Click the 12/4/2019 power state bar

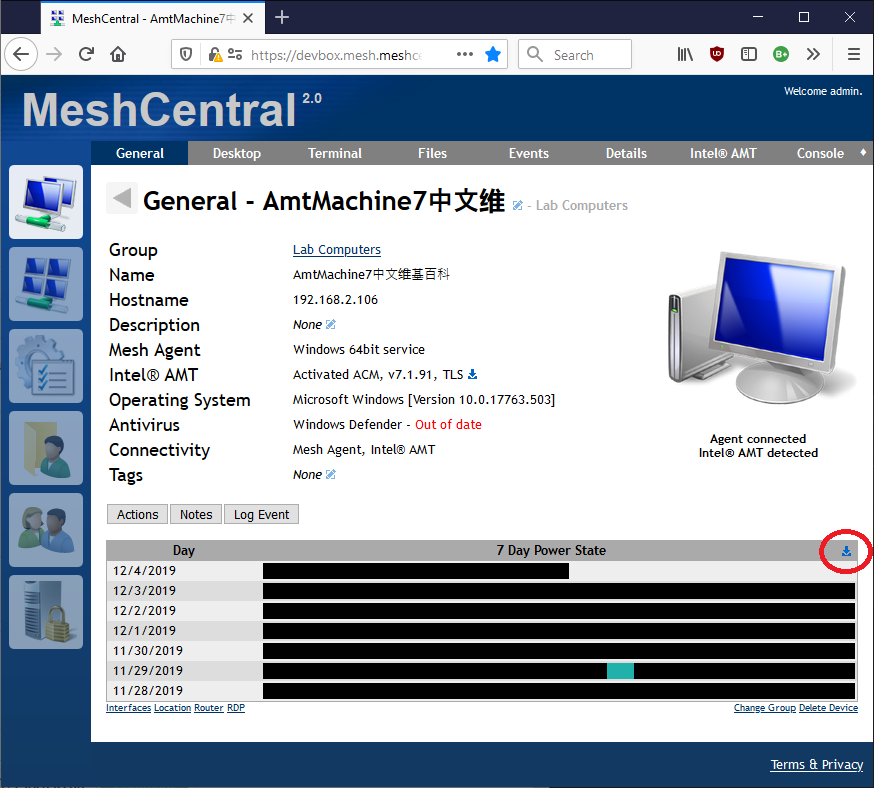416,571
